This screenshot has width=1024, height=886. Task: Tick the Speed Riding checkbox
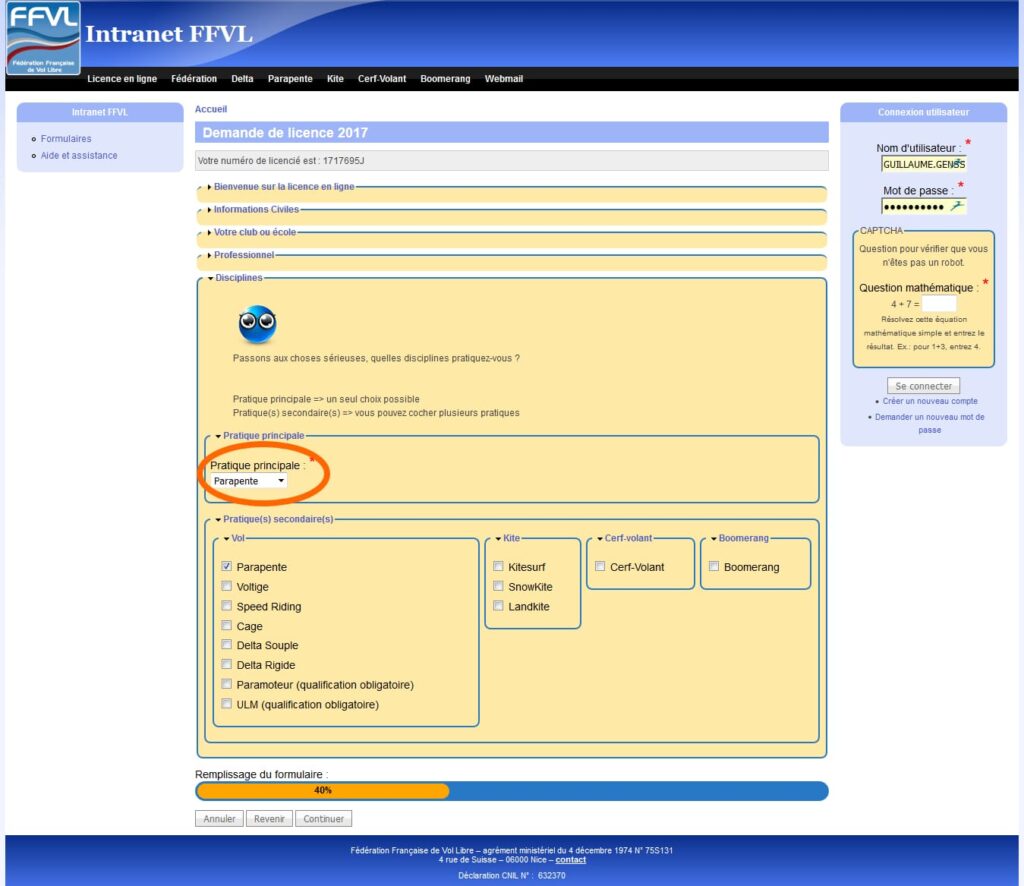click(227, 606)
